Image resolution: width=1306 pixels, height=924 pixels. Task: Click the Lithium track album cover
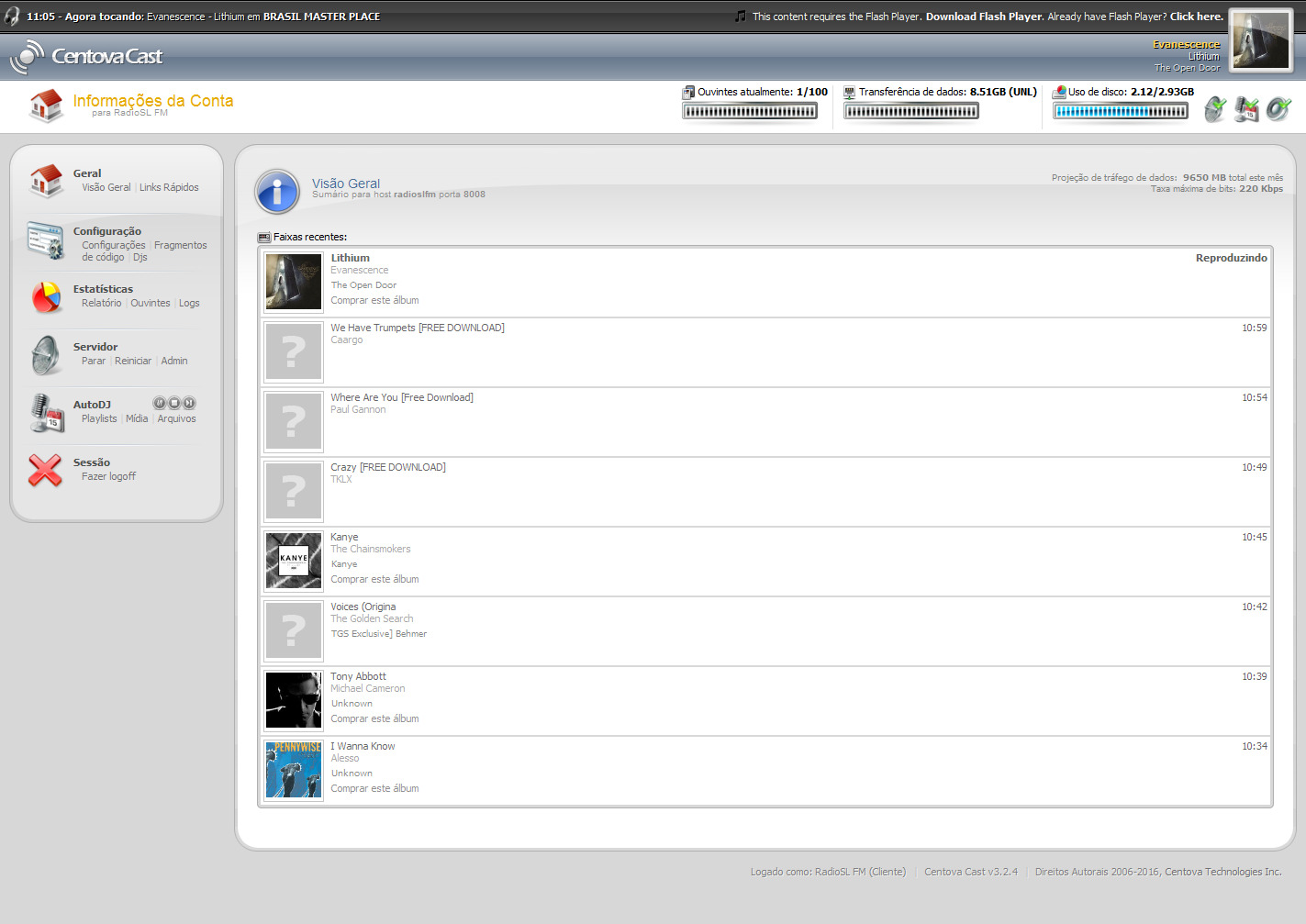[294, 282]
